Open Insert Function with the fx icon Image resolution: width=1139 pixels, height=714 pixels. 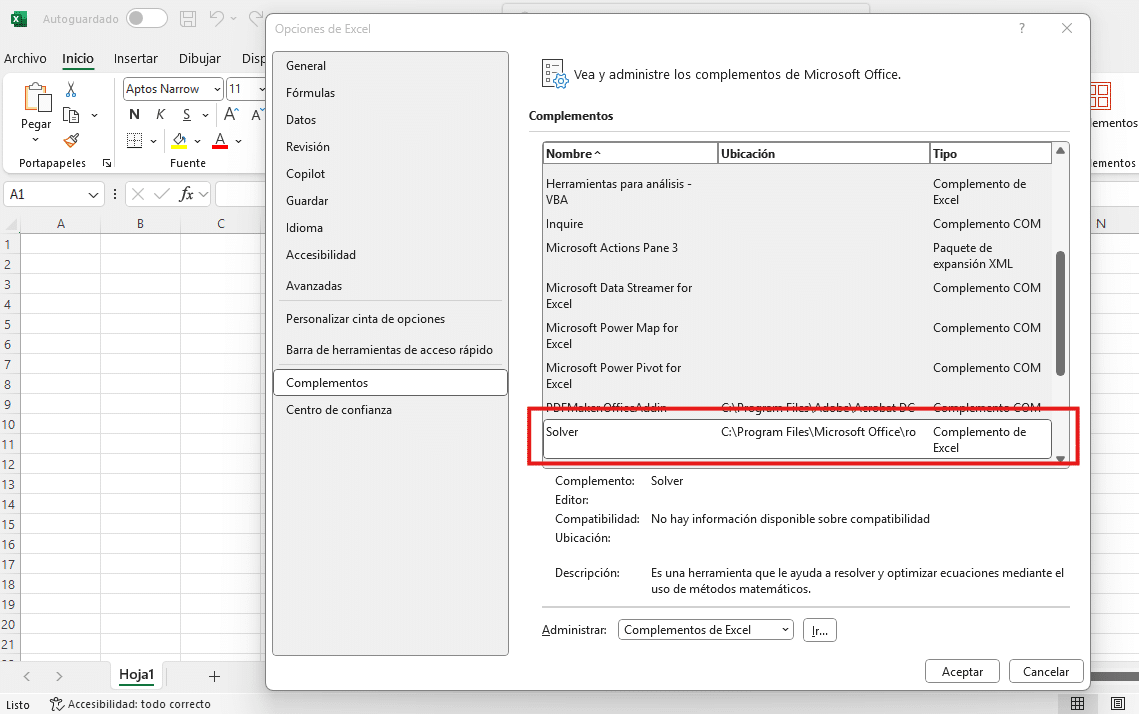pos(187,194)
